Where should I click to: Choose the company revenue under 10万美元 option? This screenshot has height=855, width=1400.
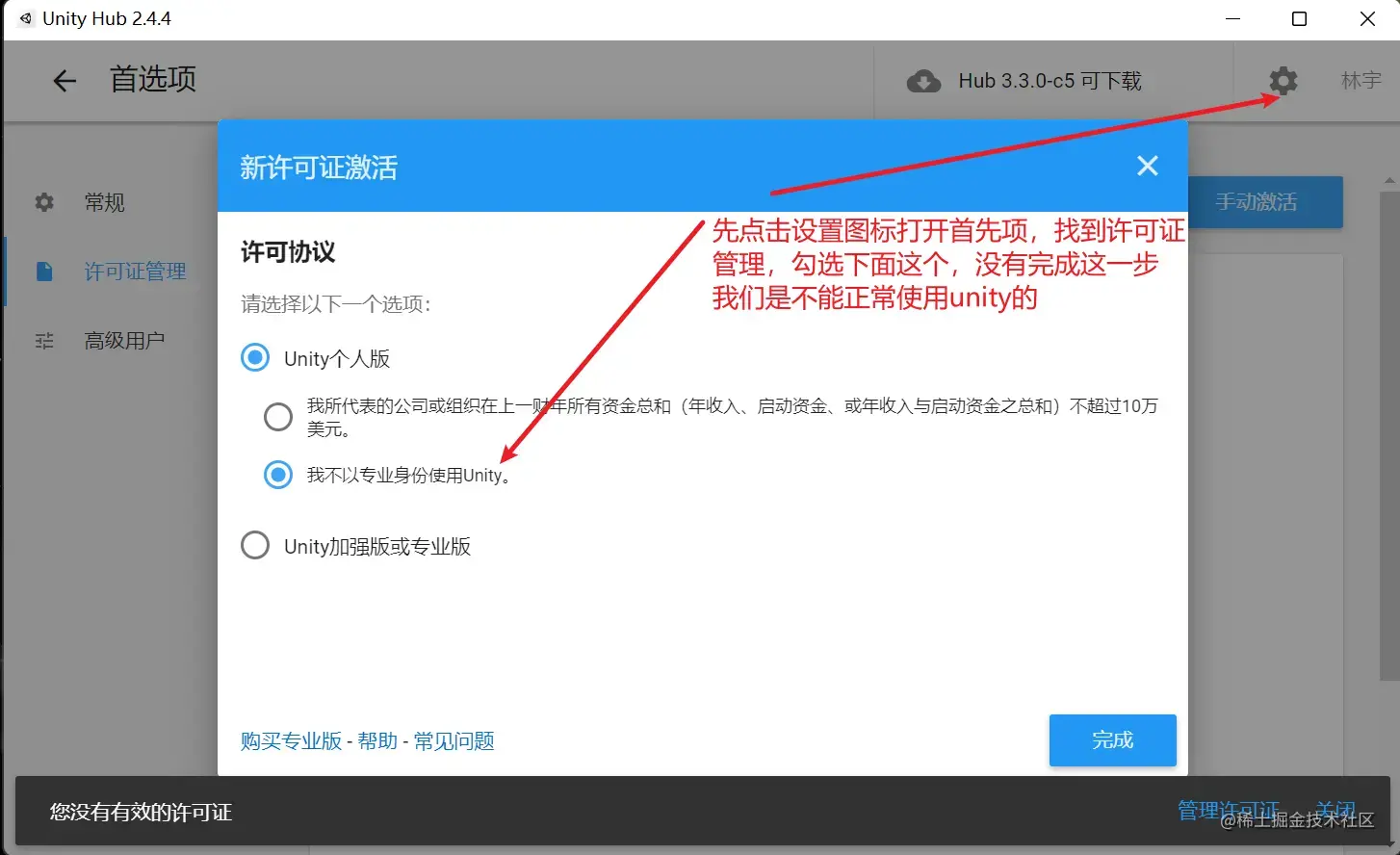(278, 417)
